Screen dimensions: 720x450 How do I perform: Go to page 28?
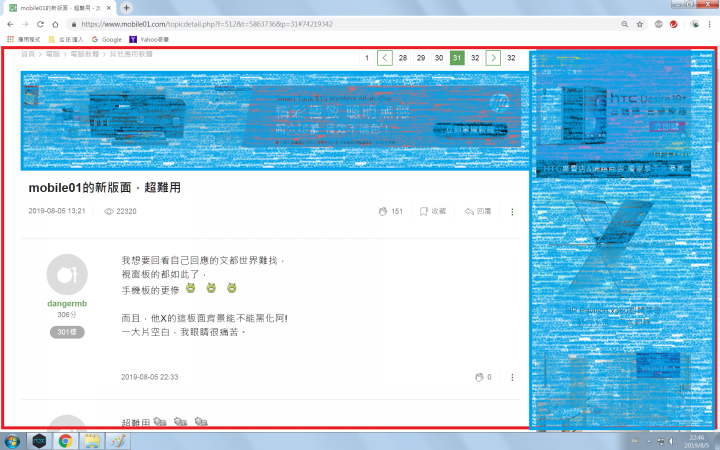tap(403, 58)
